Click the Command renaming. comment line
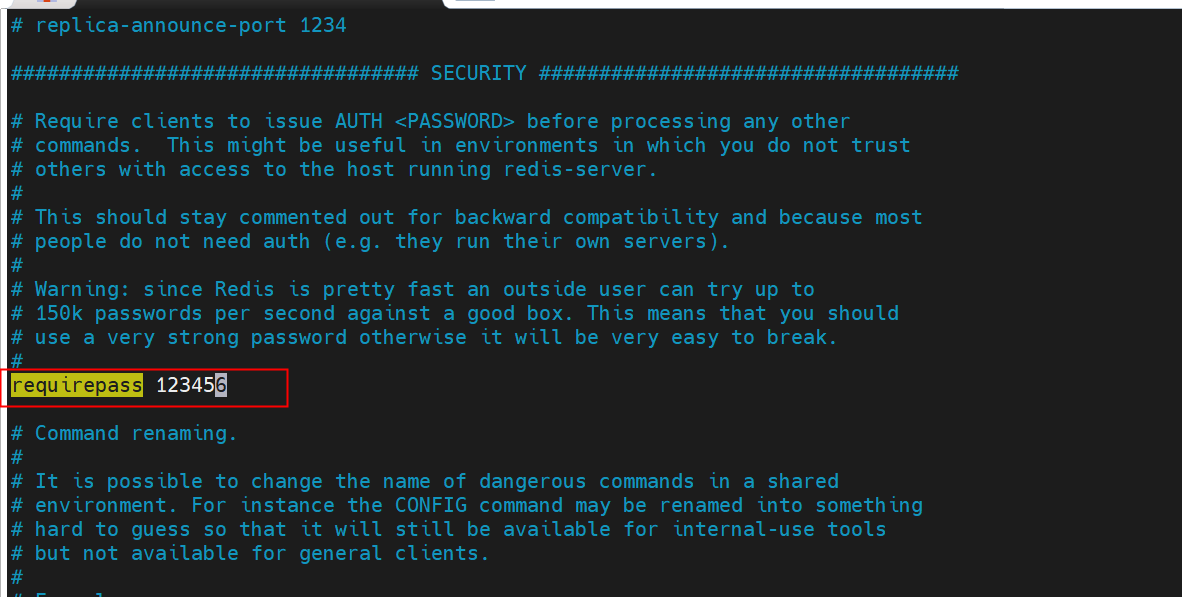Image resolution: width=1182 pixels, height=597 pixels. [136, 433]
